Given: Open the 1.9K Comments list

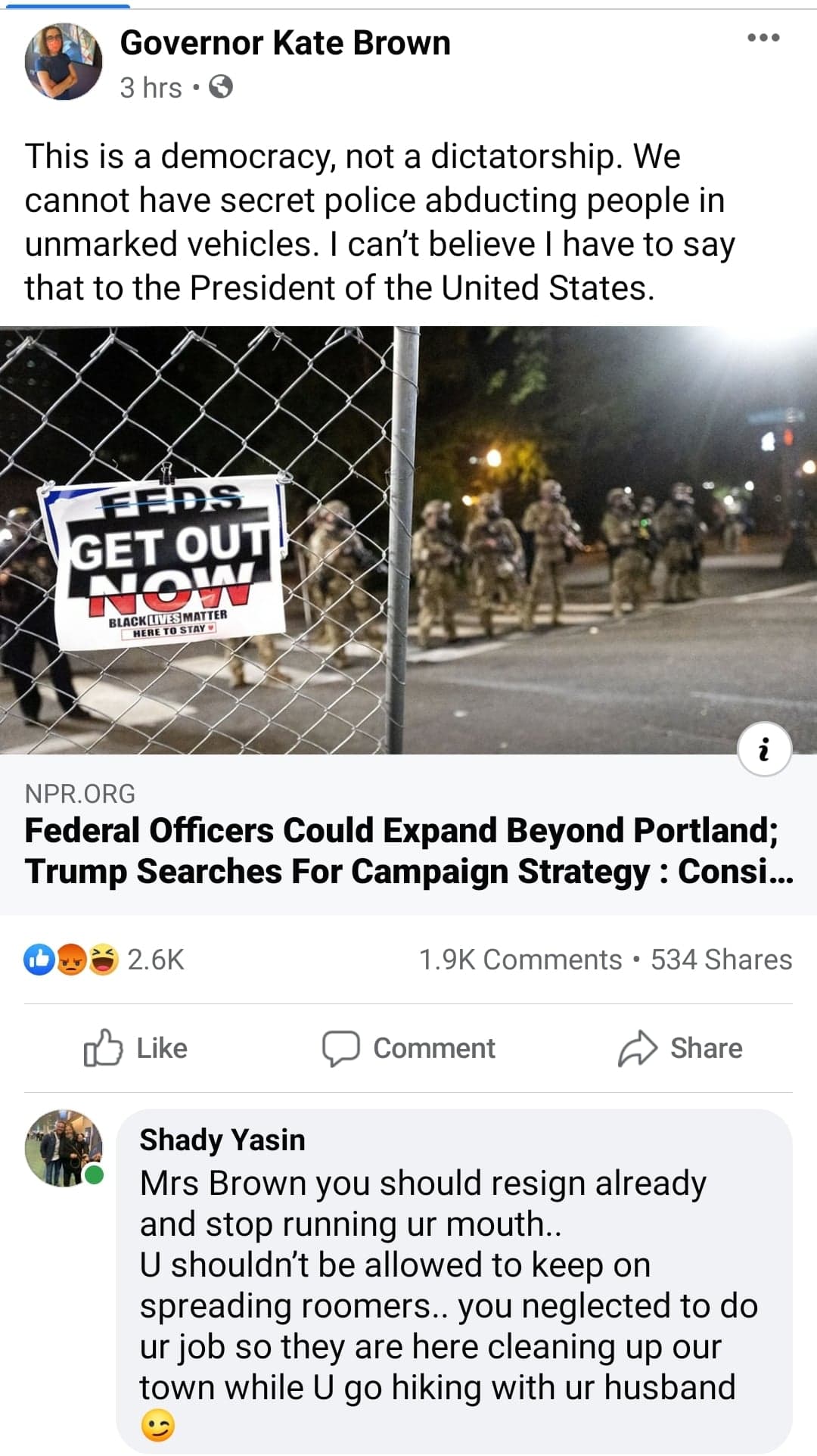Looking at the screenshot, I should coord(520,960).
